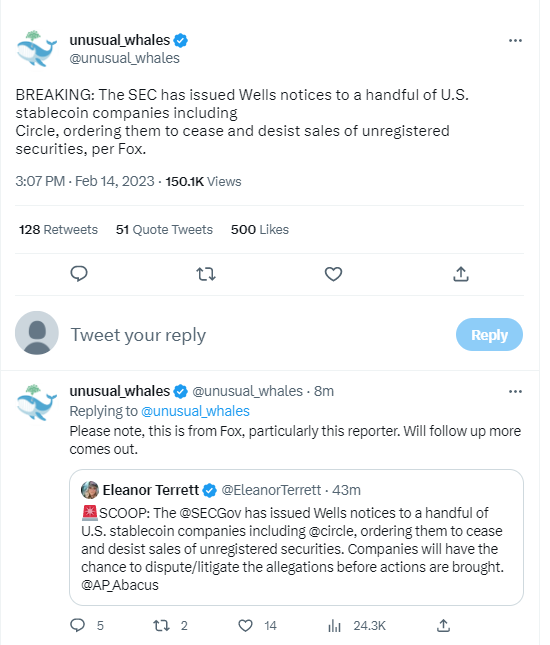550x645 pixels.
Task: Open @unusual_whales link in Replying to line
Action: click(195, 411)
